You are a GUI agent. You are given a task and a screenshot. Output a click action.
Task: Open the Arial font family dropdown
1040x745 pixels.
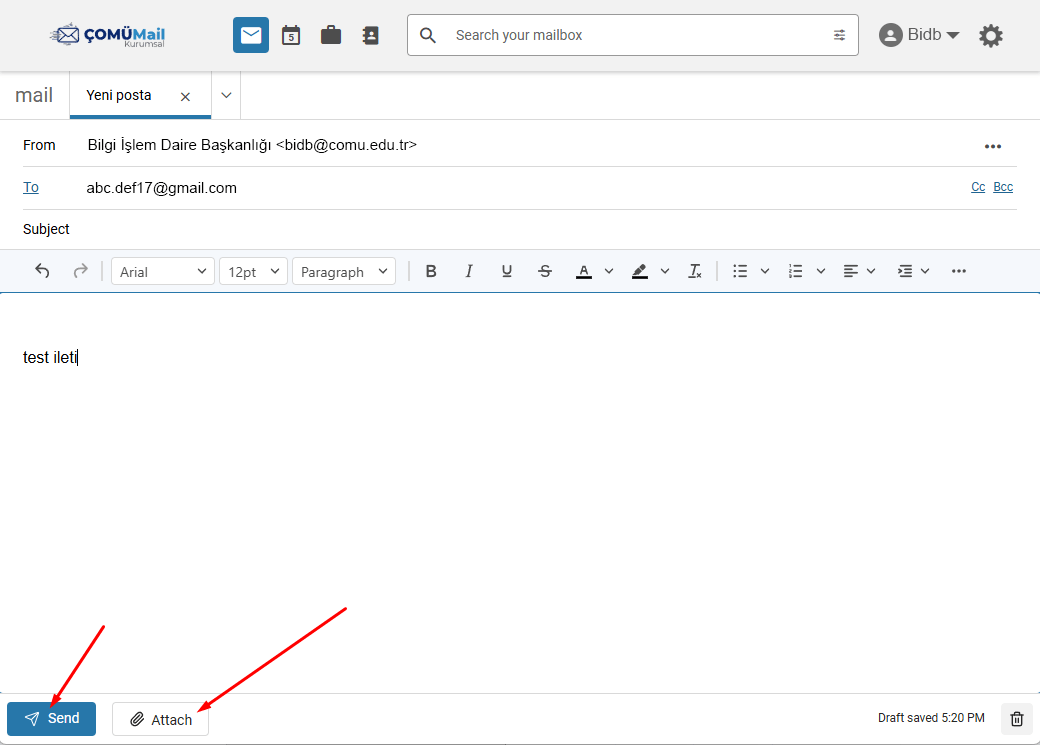pyautogui.click(x=162, y=271)
